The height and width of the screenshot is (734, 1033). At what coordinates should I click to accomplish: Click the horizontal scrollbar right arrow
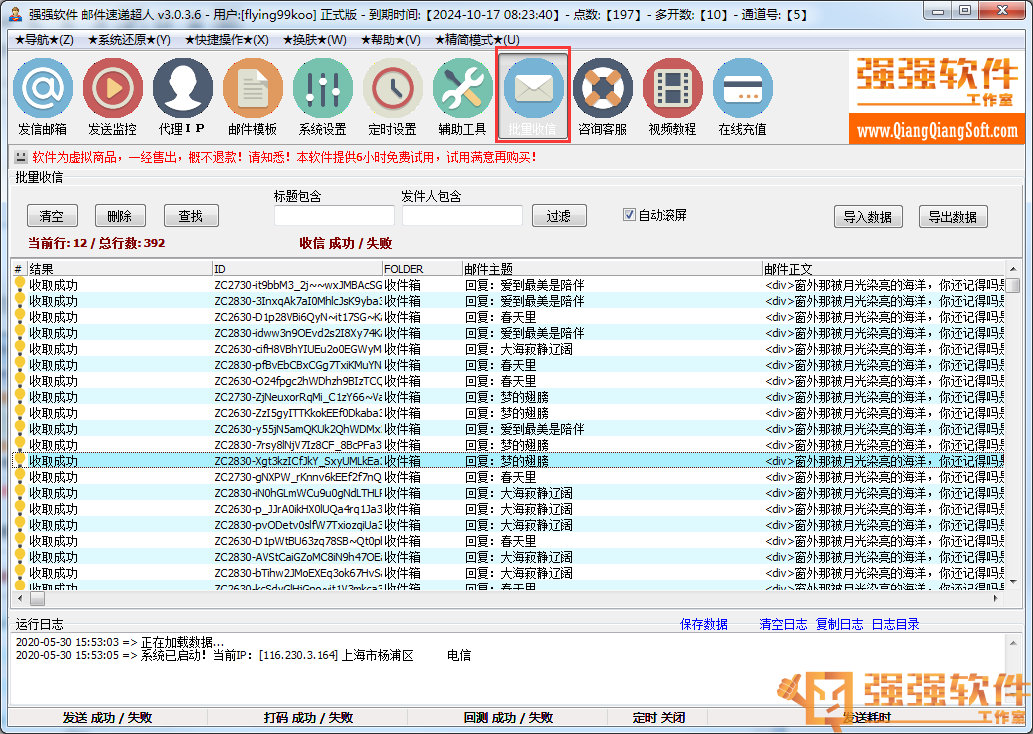click(997, 598)
